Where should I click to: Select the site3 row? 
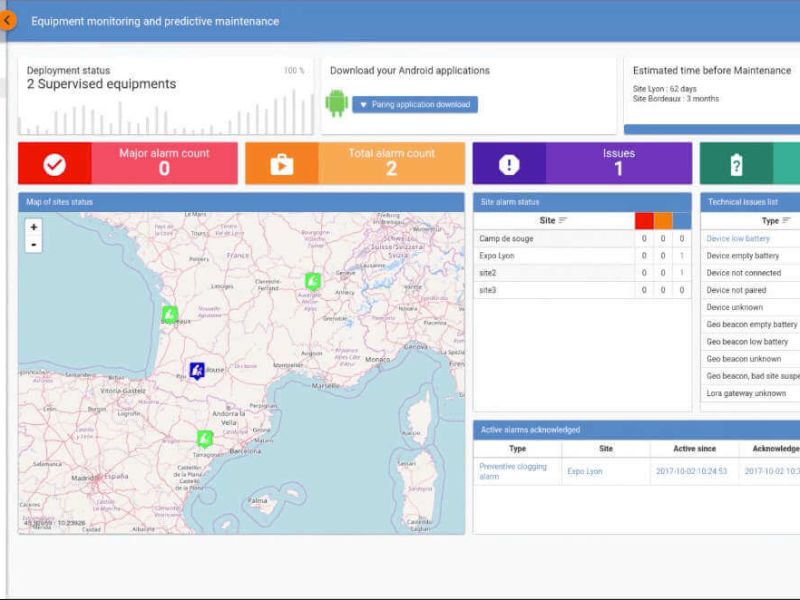point(582,290)
